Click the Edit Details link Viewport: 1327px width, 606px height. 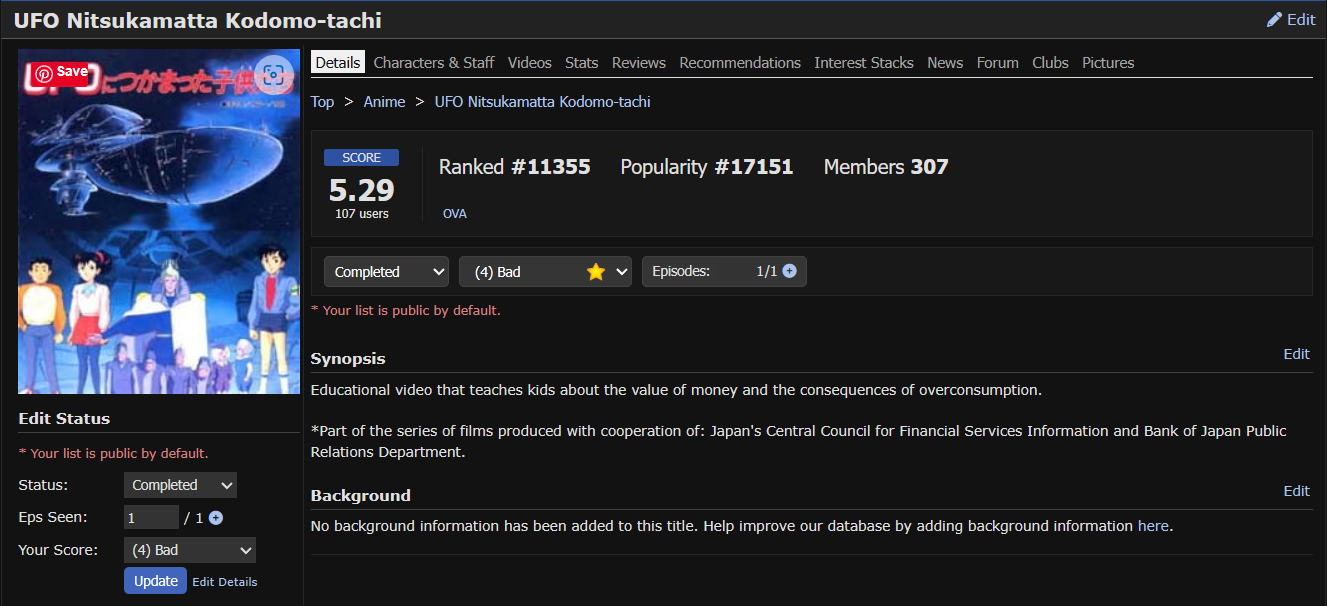[x=224, y=582]
